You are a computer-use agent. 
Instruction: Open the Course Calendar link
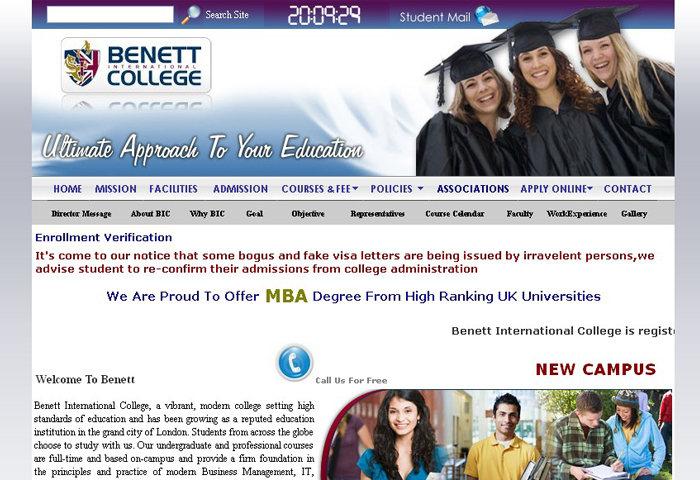pyautogui.click(x=455, y=213)
